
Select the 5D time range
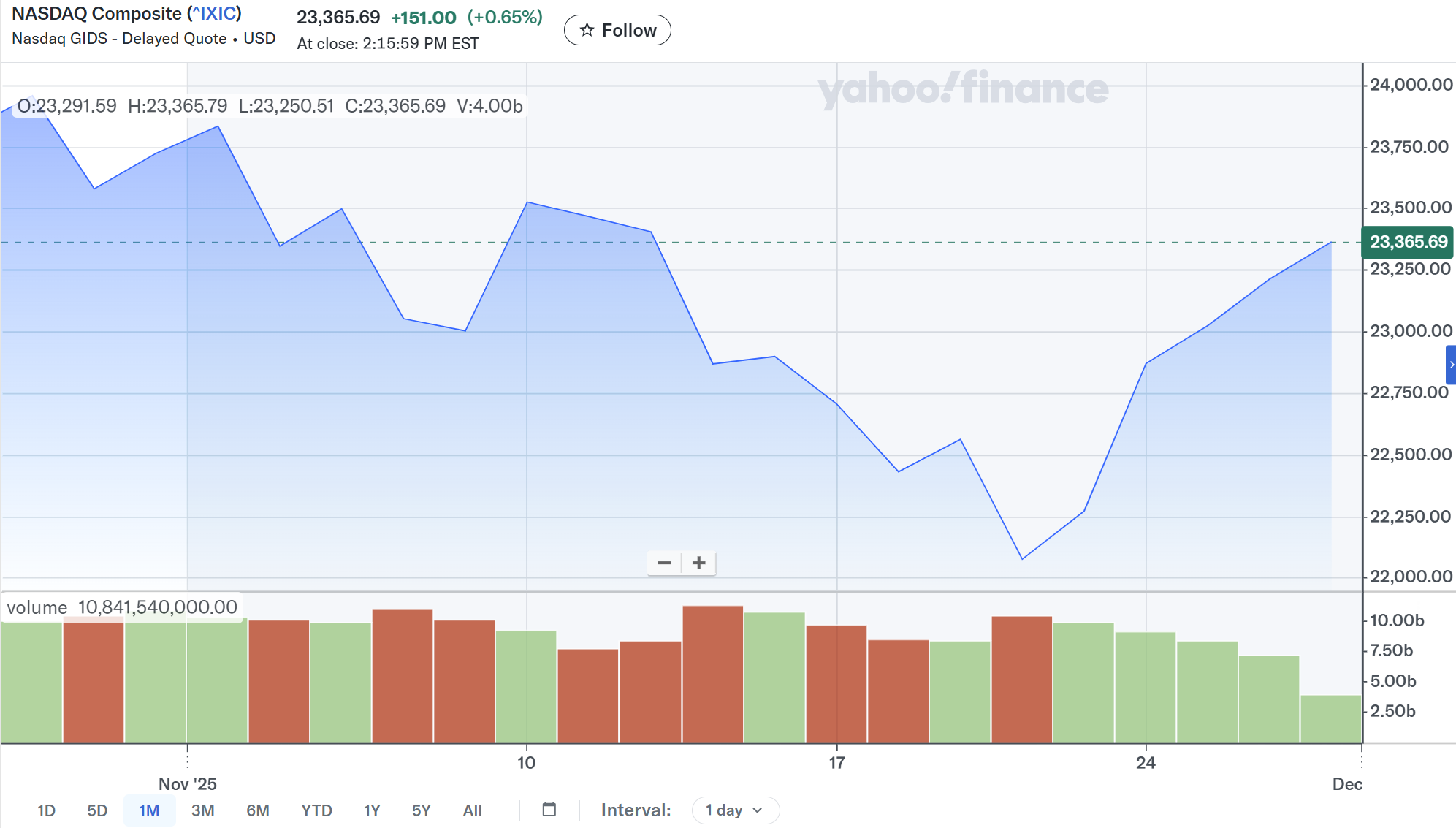[97, 810]
